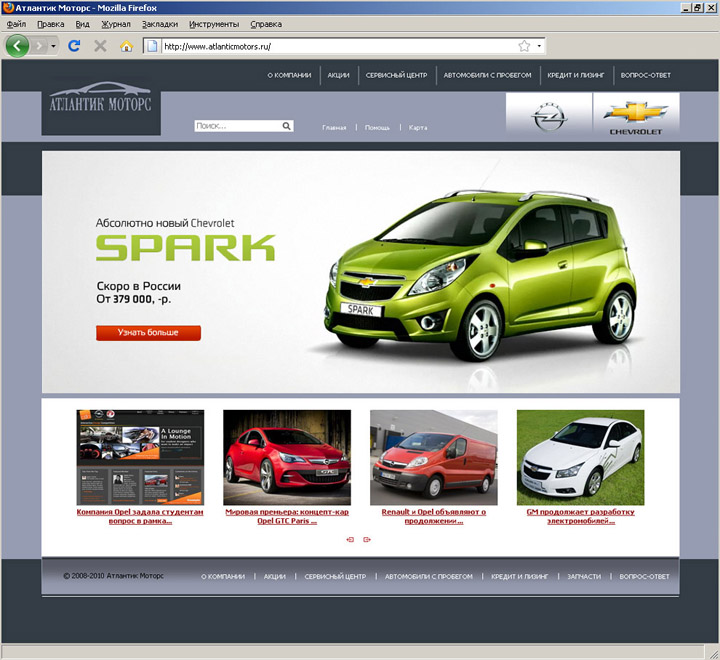Image resolution: width=720 pixels, height=660 pixels.
Task: Reload the page with the blue refresh icon
Action: (x=74, y=46)
